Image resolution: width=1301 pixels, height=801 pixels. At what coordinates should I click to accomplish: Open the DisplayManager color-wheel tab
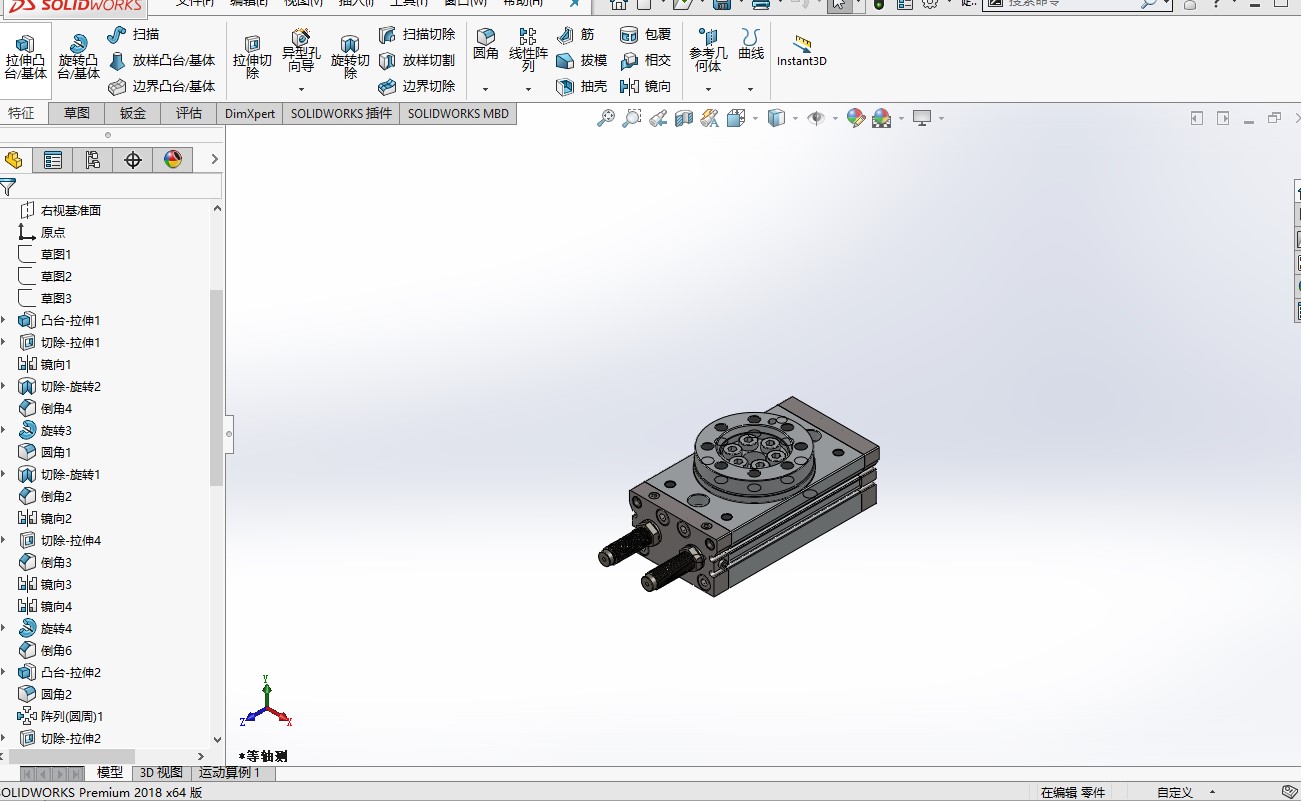pyautogui.click(x=173, y=160)
